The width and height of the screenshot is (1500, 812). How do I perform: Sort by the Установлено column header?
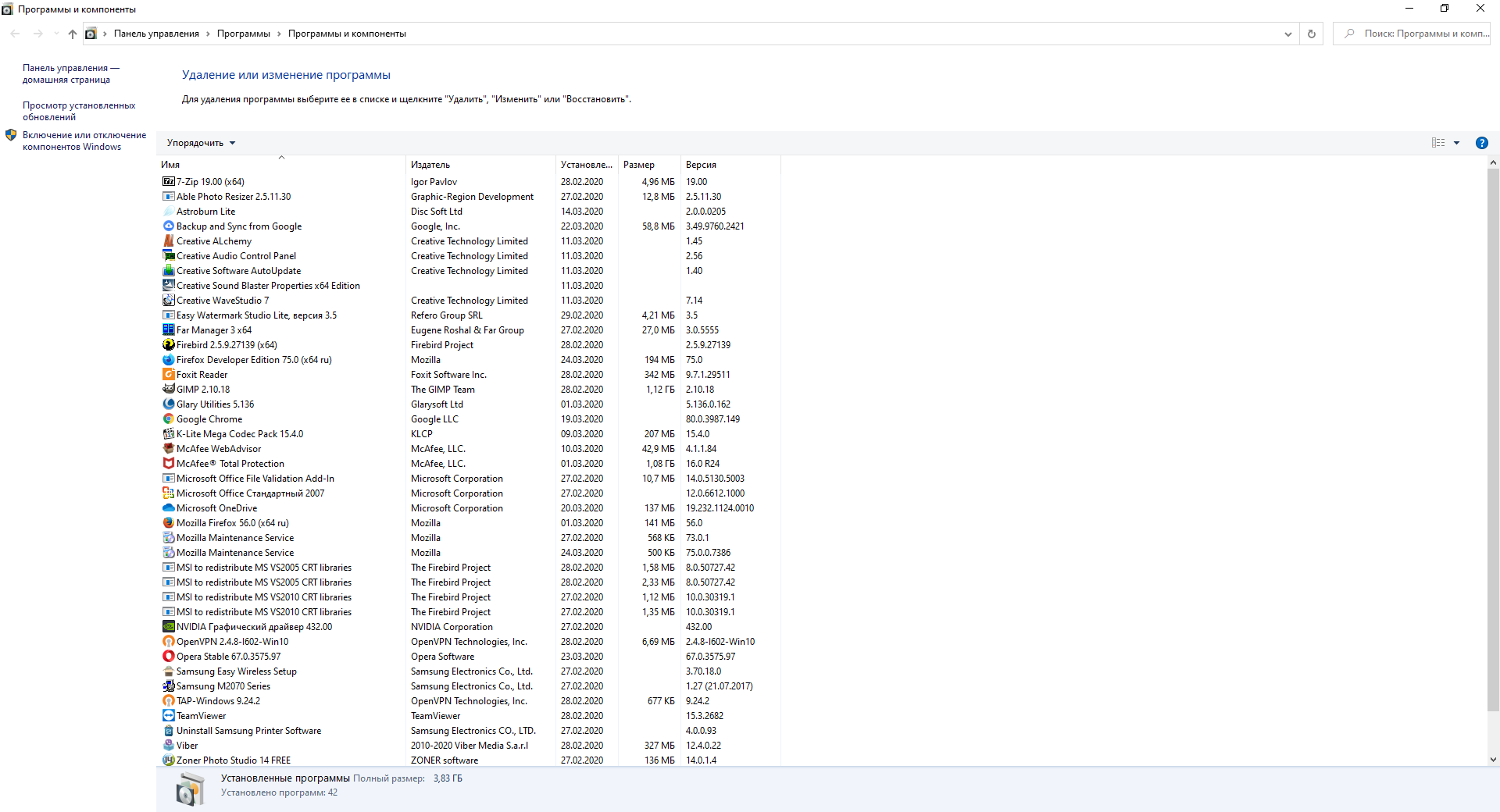tap(587, 165)
